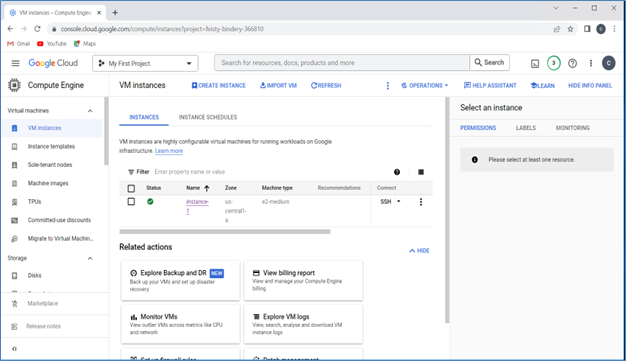Click the Instance templates sidebar icon
The image size is (626, 361).
click(x=14, y=147)
